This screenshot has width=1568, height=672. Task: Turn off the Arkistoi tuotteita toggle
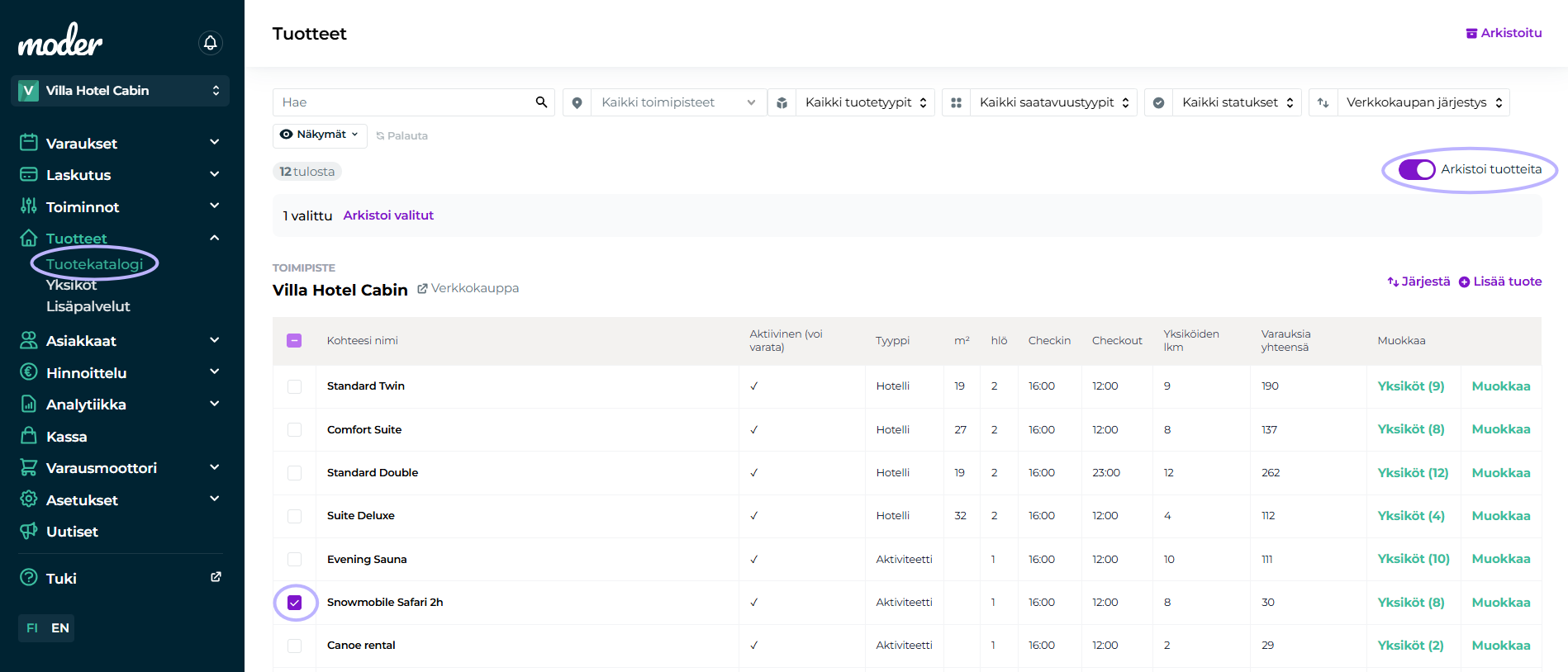click(x=1417, y=169)
